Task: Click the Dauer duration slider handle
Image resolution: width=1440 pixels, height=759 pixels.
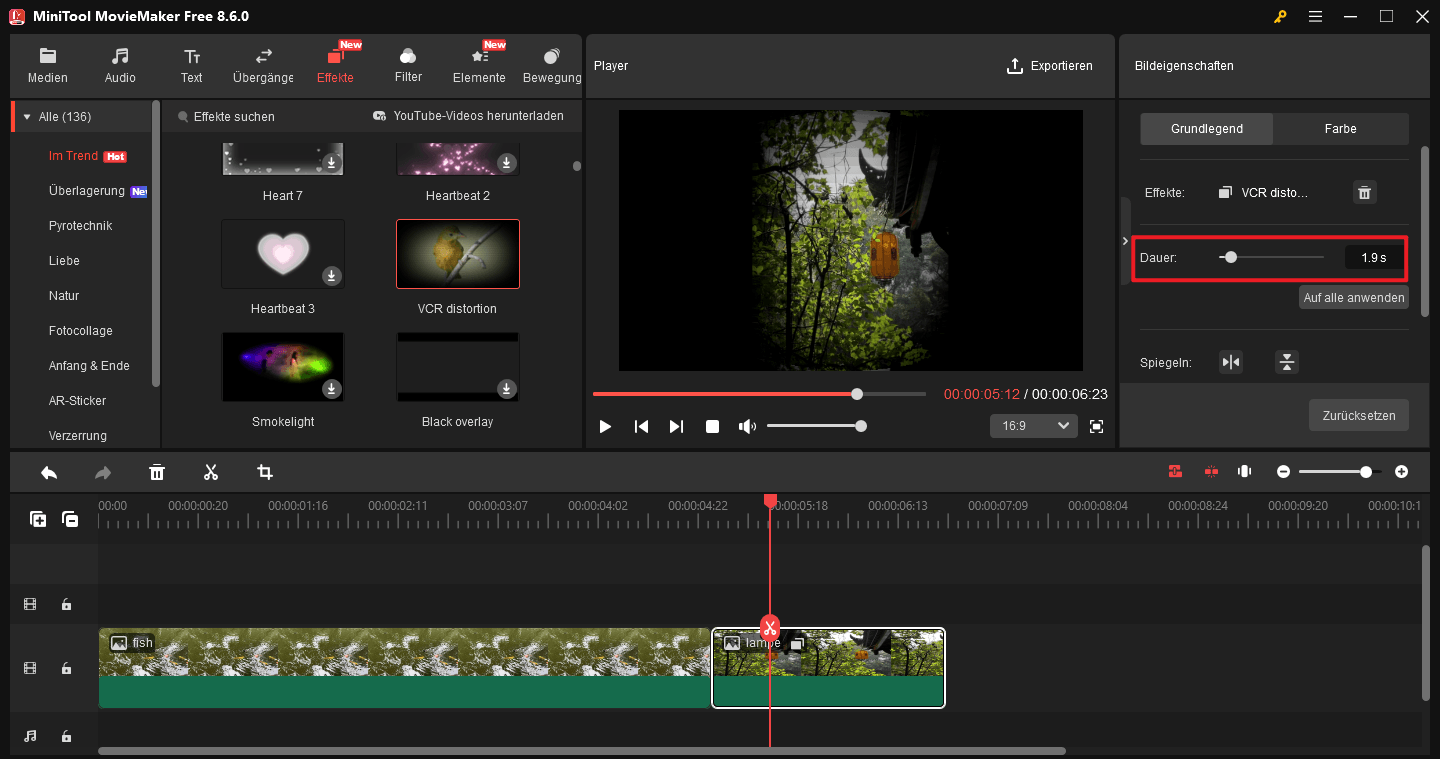Action: [x=1231, y=257]
